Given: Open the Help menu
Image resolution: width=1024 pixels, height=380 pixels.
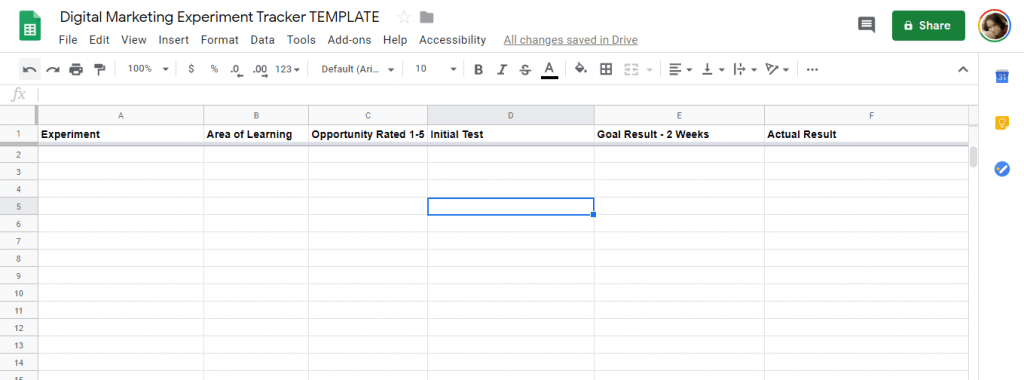Looking at the screenshot, I should (x=395, y=40).
